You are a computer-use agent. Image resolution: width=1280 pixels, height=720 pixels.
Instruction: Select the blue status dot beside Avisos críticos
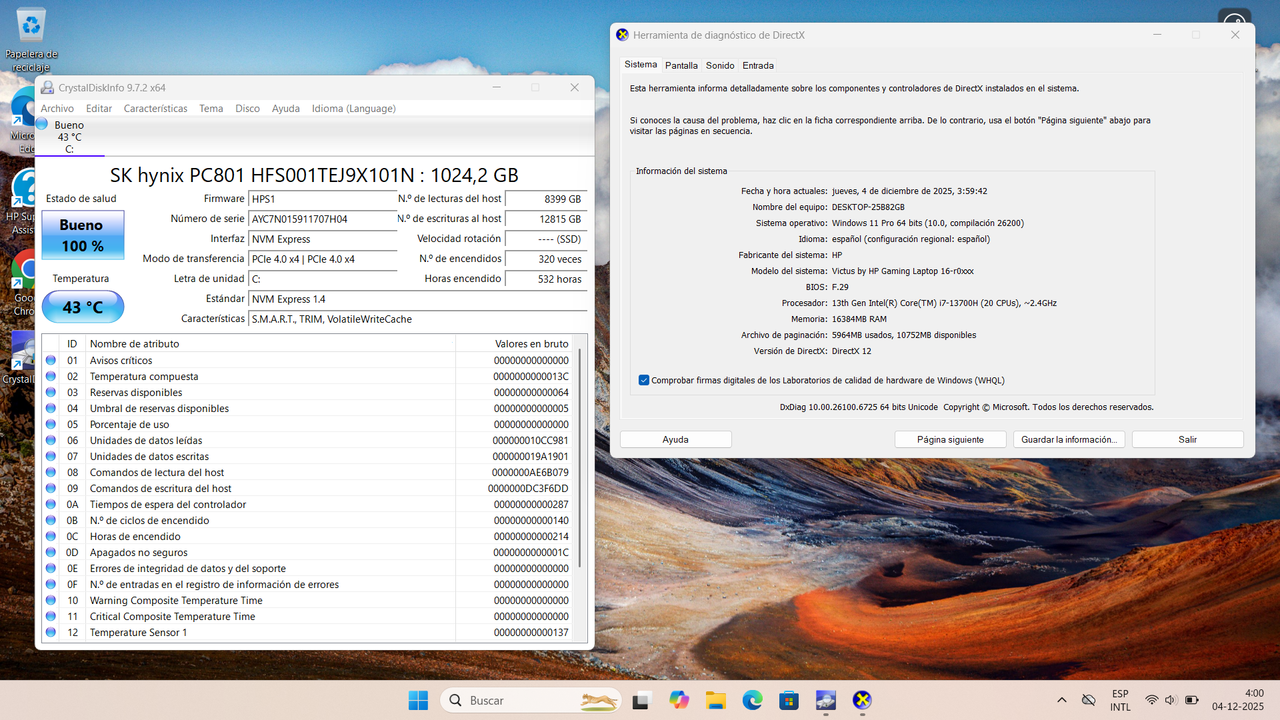(49, 360)
